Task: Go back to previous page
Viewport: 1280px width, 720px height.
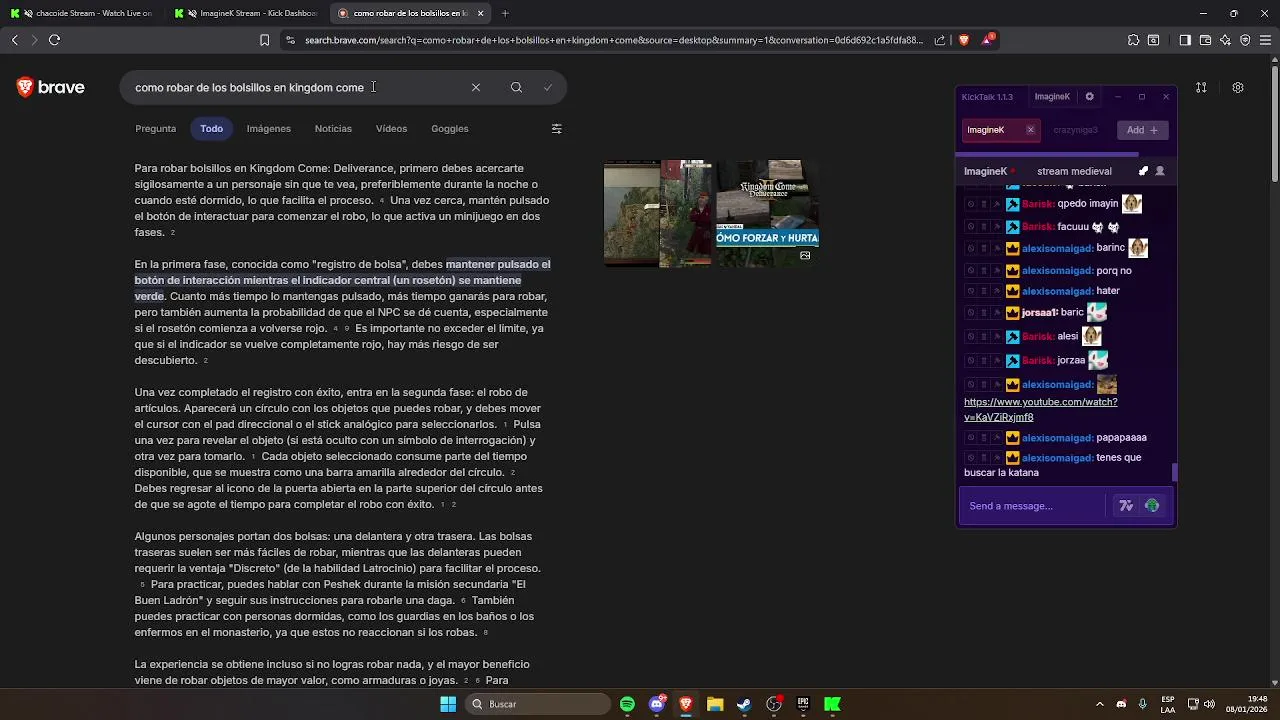Action: pos(14,40)
